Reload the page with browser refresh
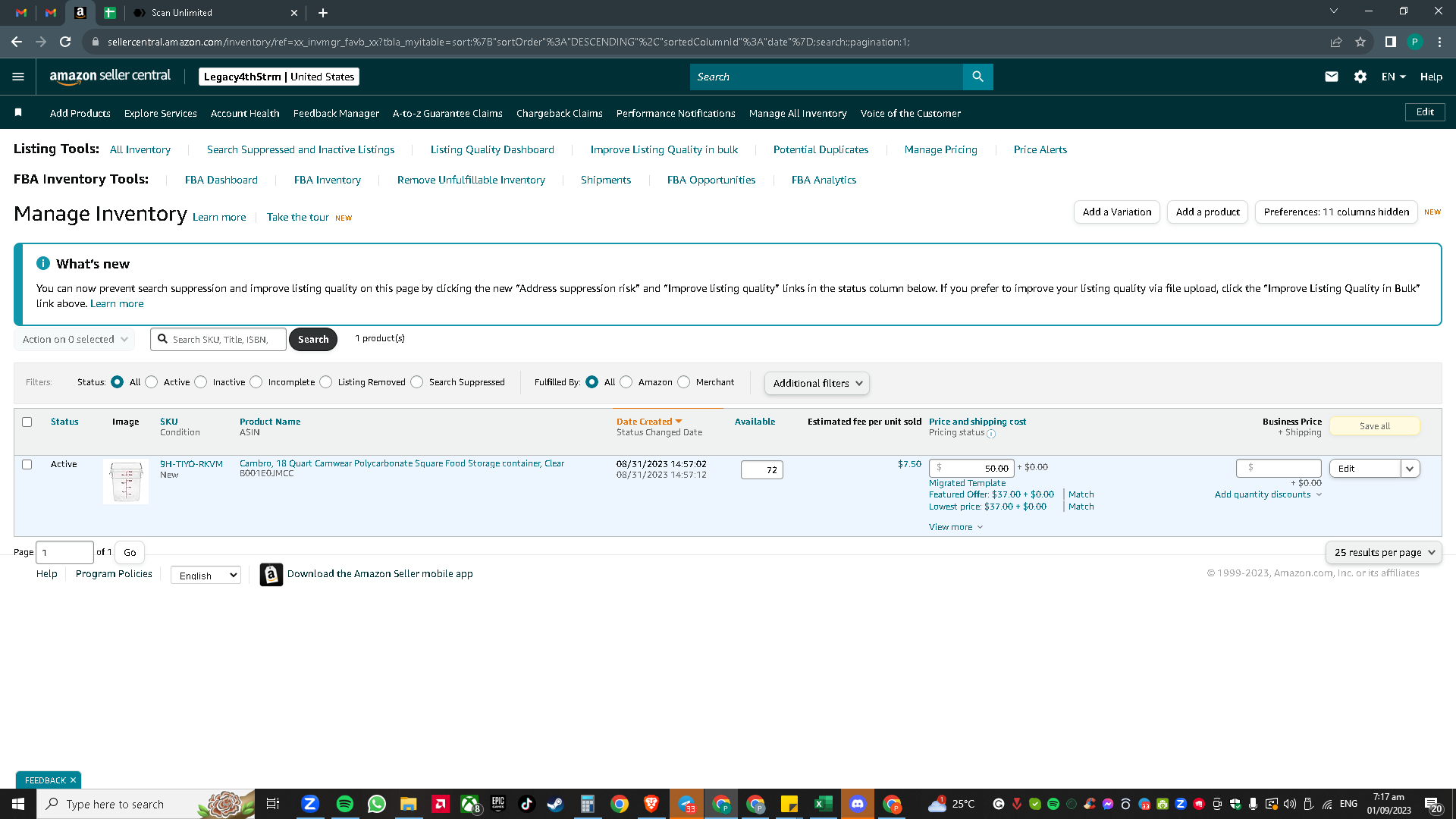Screen dimensions: 1456x819 point(65,42)
